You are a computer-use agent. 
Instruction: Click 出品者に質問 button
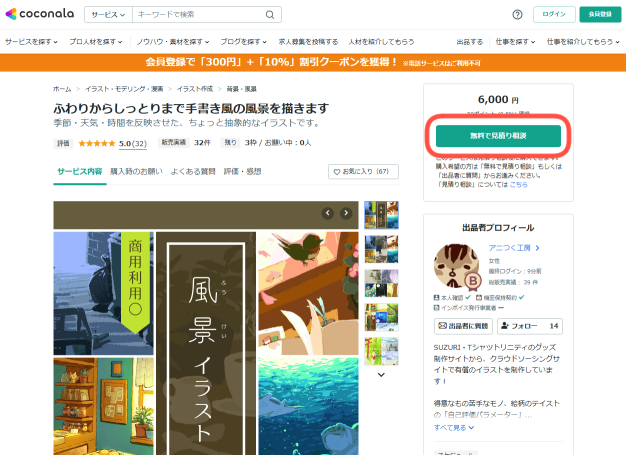pos(463,326)
